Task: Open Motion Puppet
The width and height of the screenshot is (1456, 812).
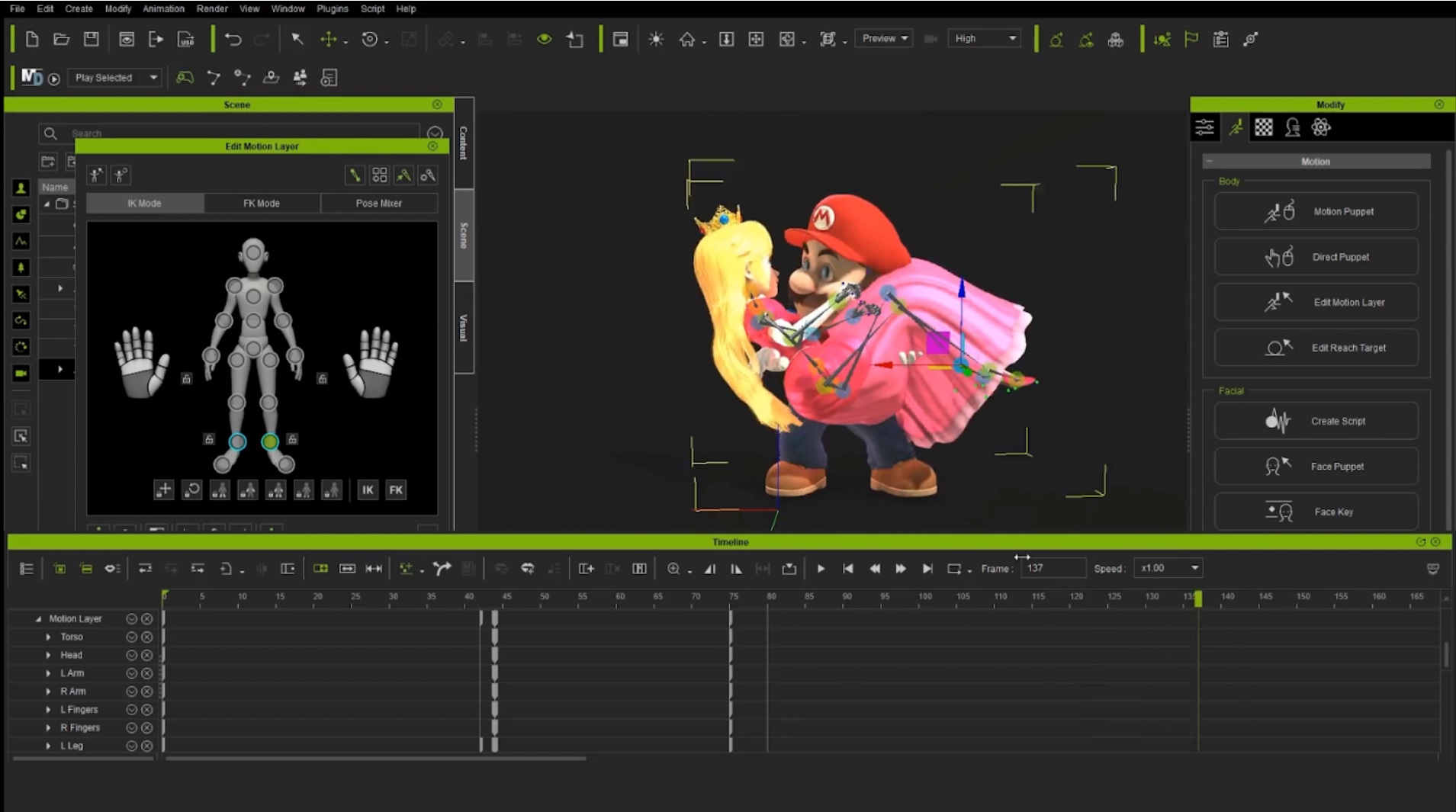Action: 1316,212
